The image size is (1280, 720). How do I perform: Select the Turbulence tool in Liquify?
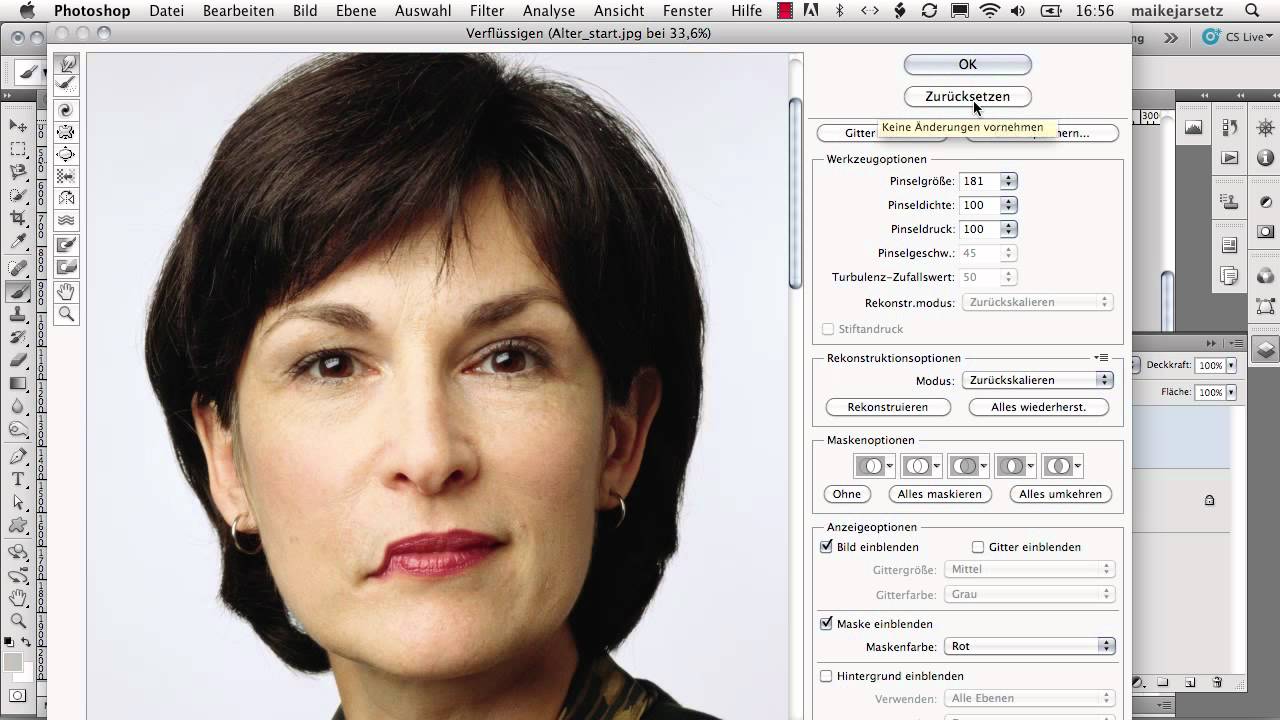coord(67,220)
